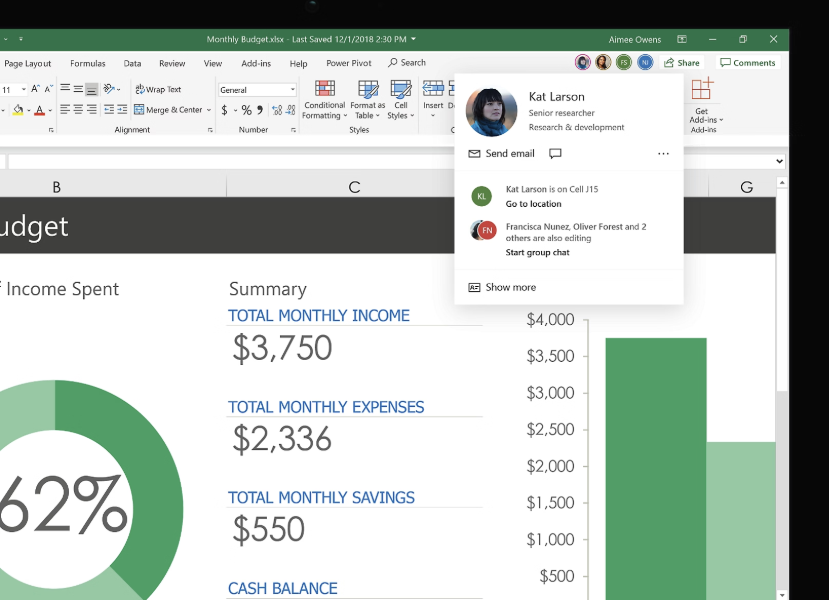Apply percent style

pos(246,110)
